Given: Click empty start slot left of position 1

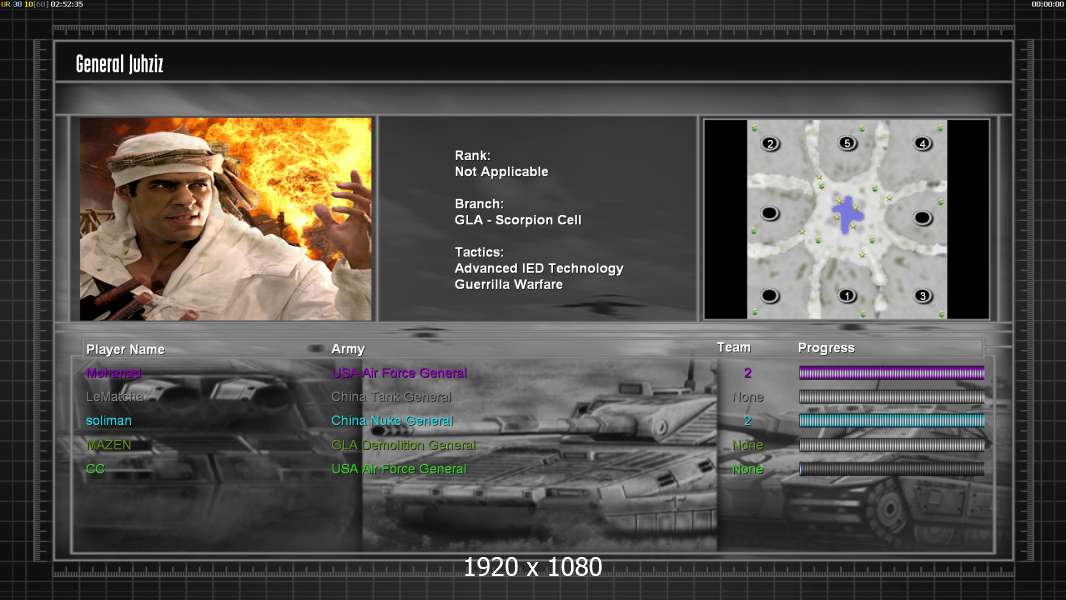Looking at the screenshot, I should (x=770, y=295).
